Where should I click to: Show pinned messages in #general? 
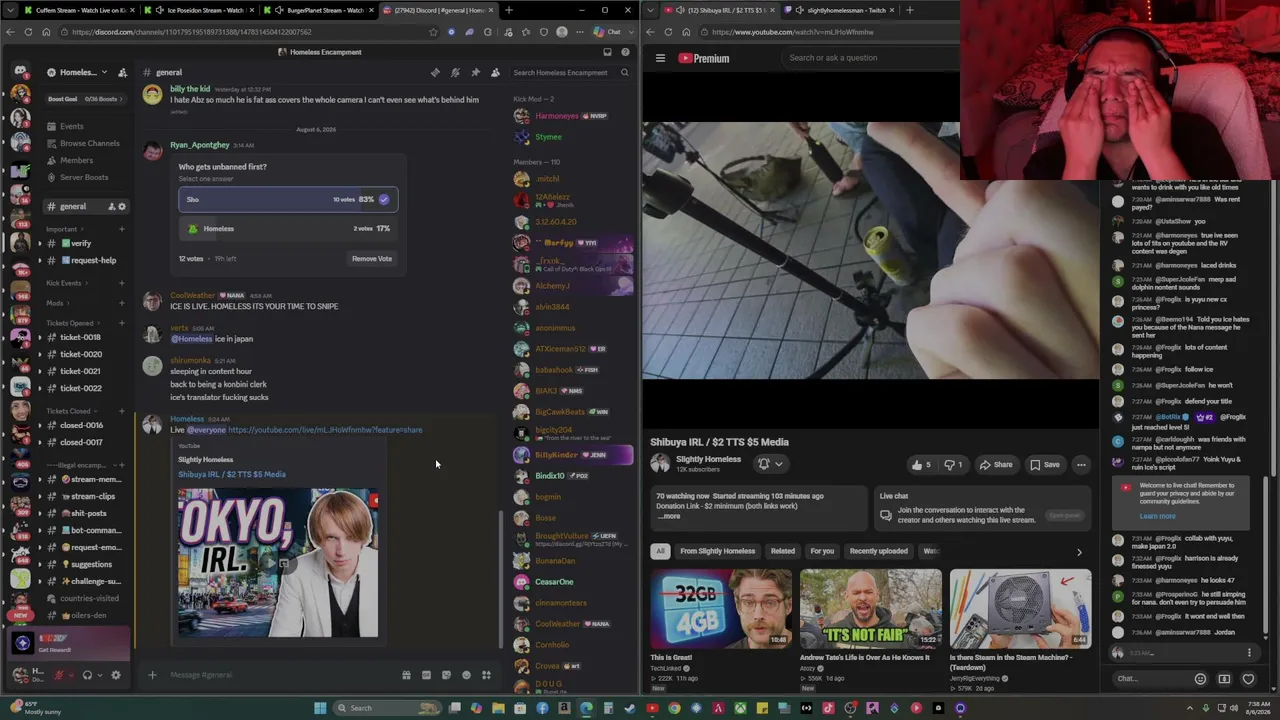[475, 72]
